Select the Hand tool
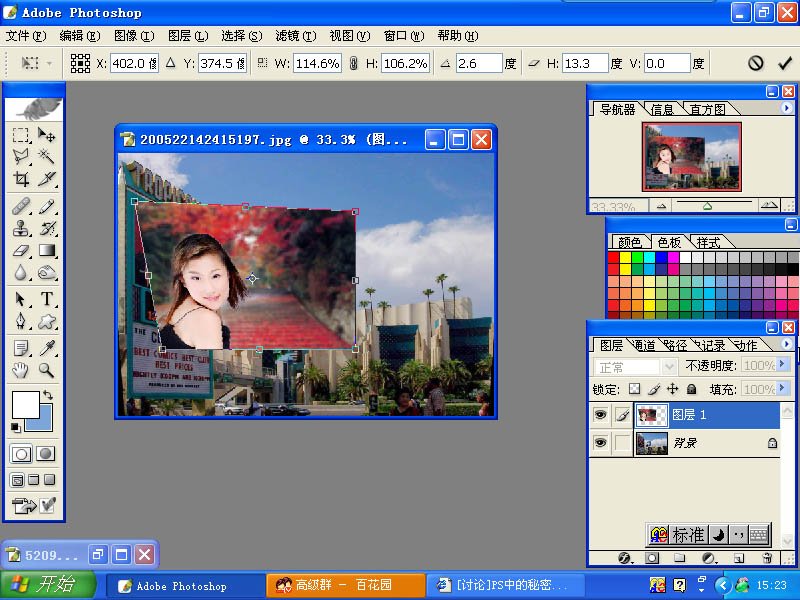Viewport: 800px width, 600px height. tap(21, 371)
